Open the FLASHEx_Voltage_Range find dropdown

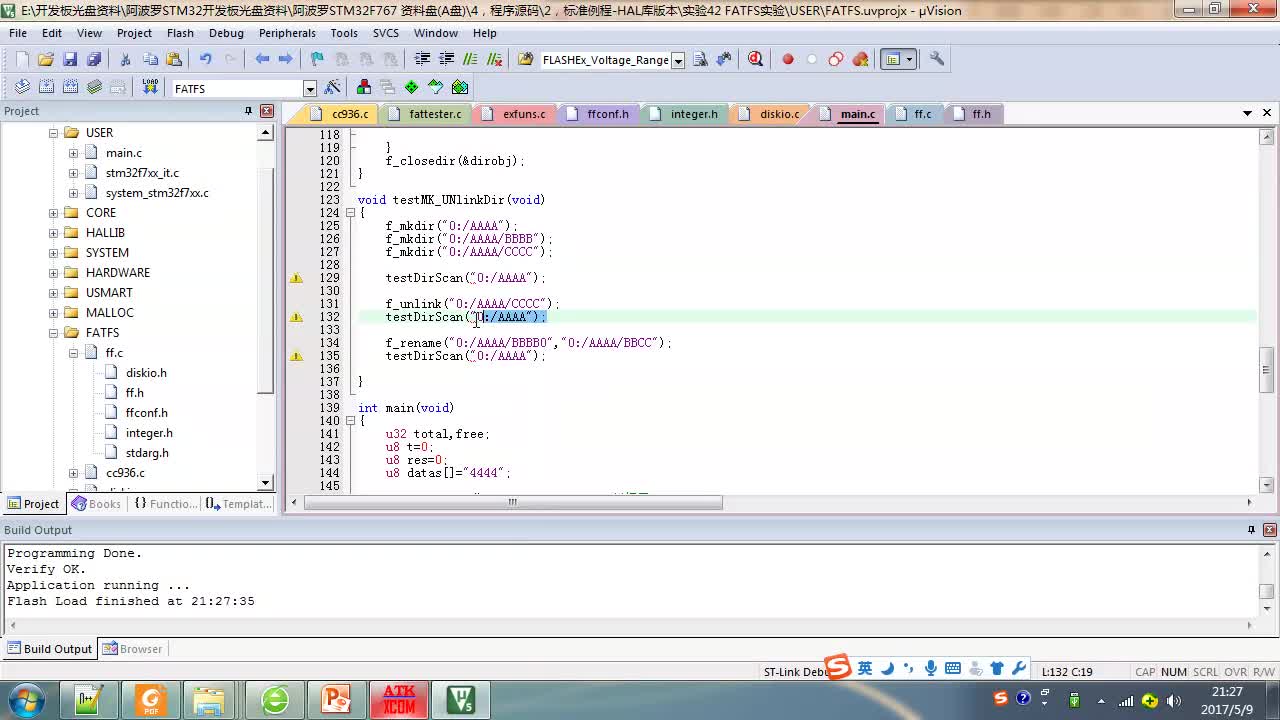[x=678, y=60]
